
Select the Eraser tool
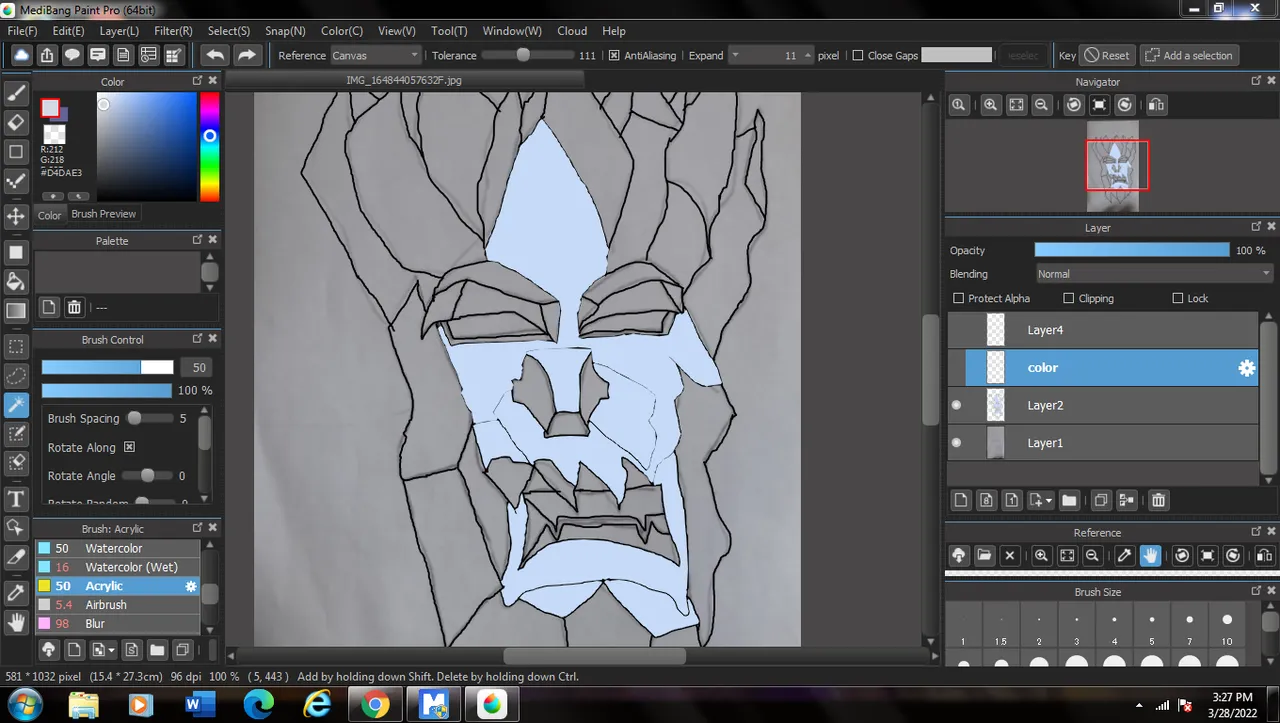(16, 123)
